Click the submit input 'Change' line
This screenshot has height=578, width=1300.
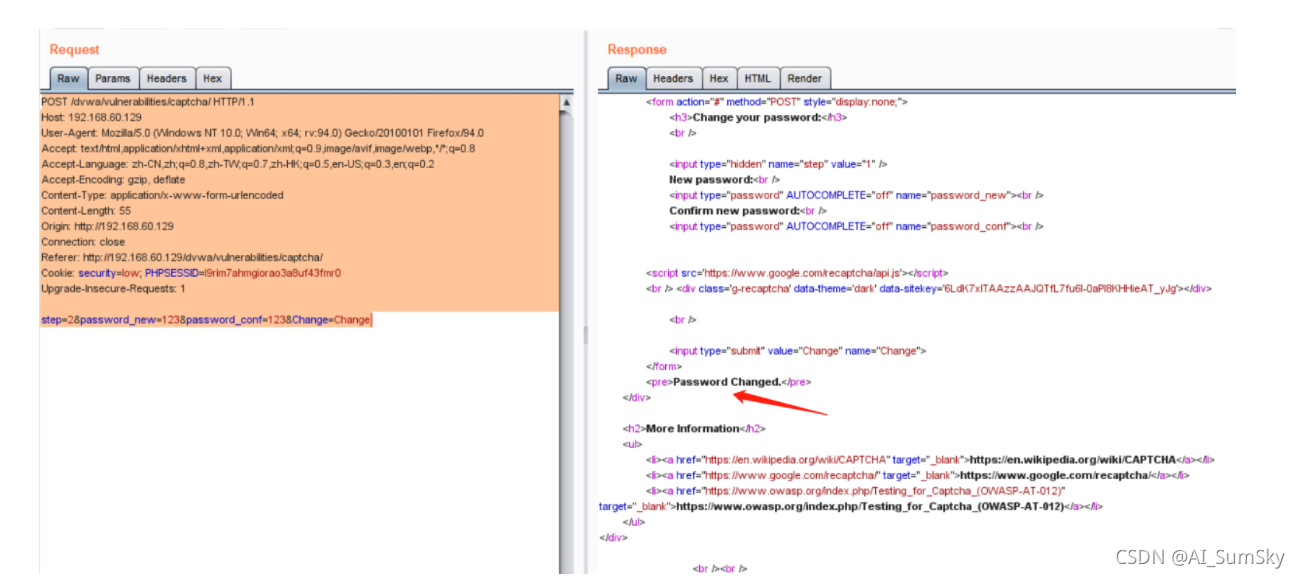coord(798,351)
